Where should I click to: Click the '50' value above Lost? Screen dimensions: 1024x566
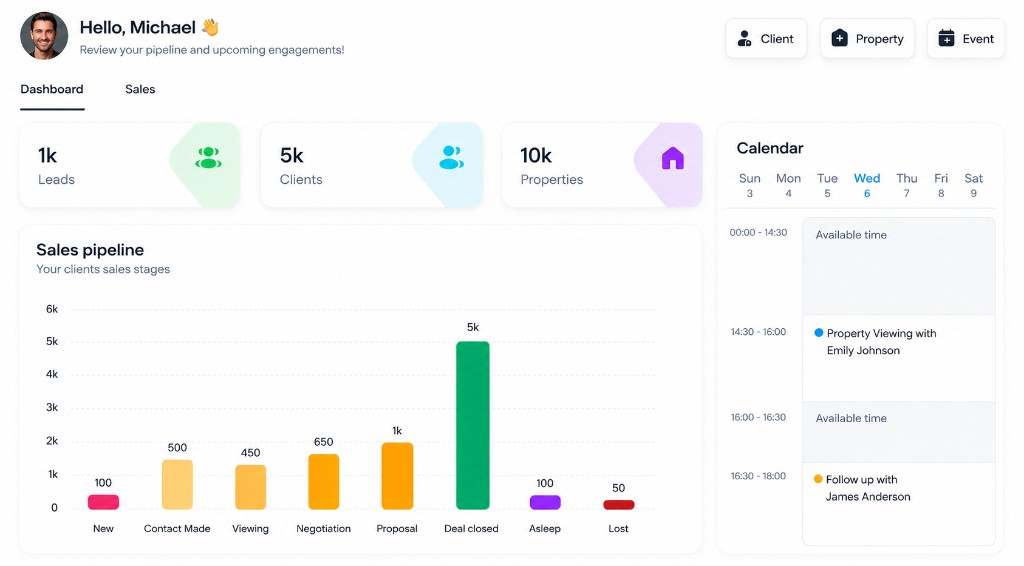(618, 488)
